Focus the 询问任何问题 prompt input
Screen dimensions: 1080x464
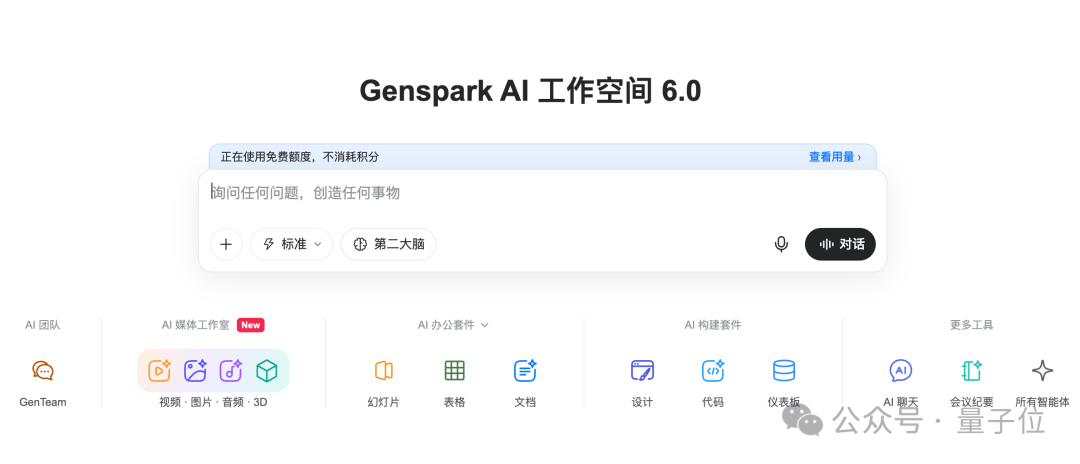[x=543, y=193]
